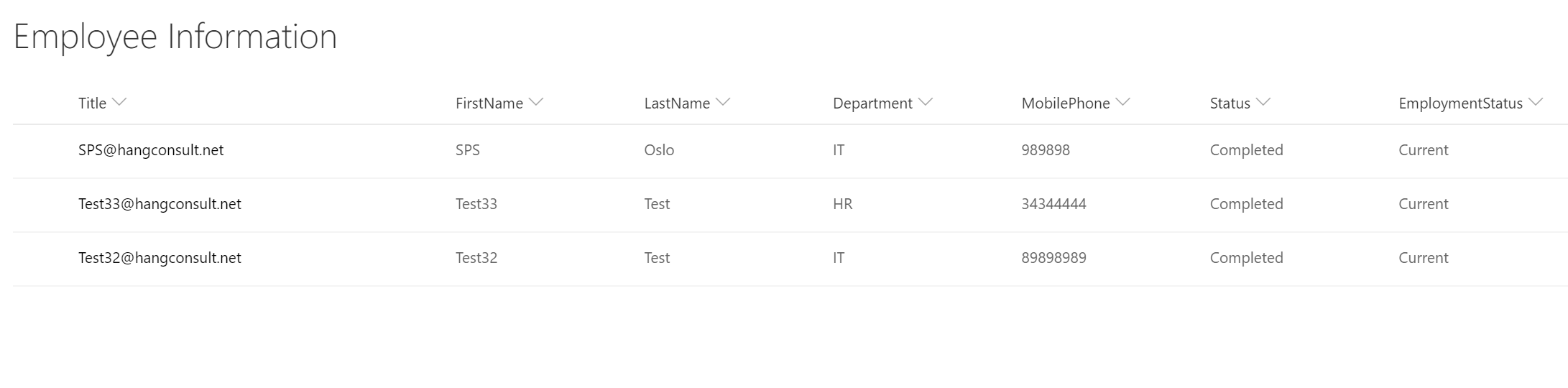Screen dimensions: 1568x388
Task: Click the Department column header label
Action: coord(872,103)
